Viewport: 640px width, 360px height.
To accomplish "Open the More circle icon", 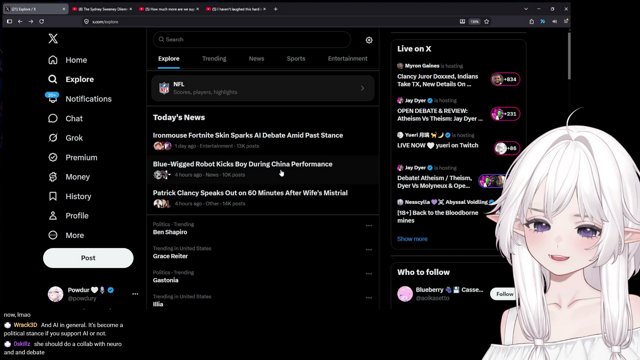I will tap(53, 235).
